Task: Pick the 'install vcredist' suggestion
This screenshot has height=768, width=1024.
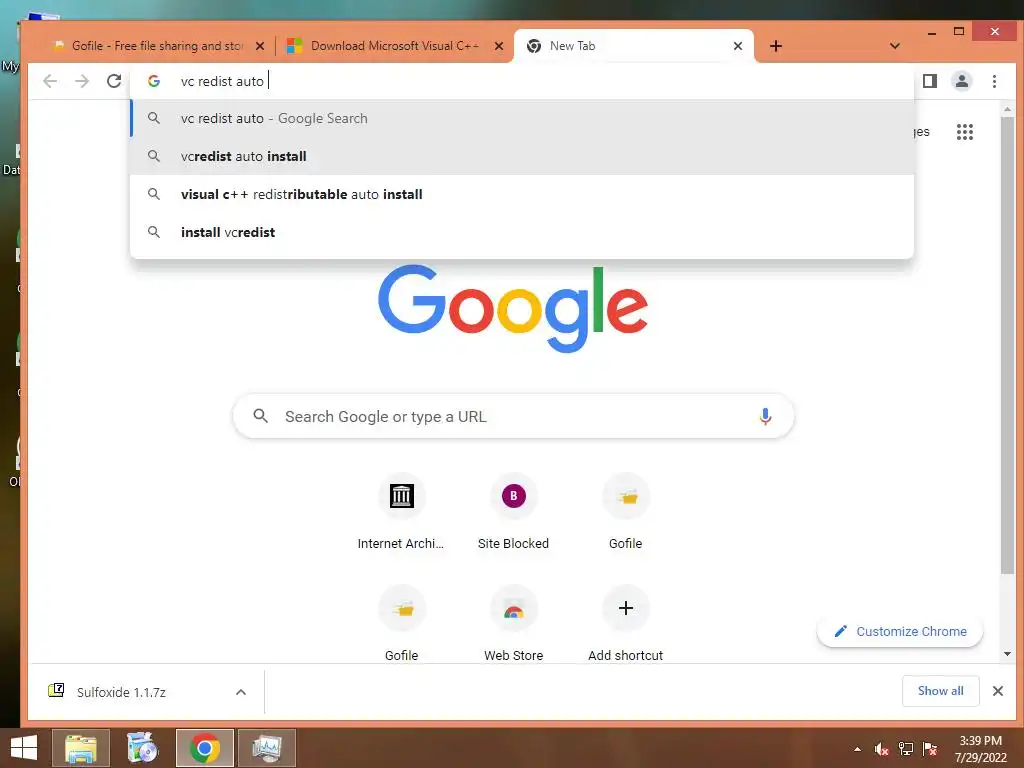Action: coord(522,232)
